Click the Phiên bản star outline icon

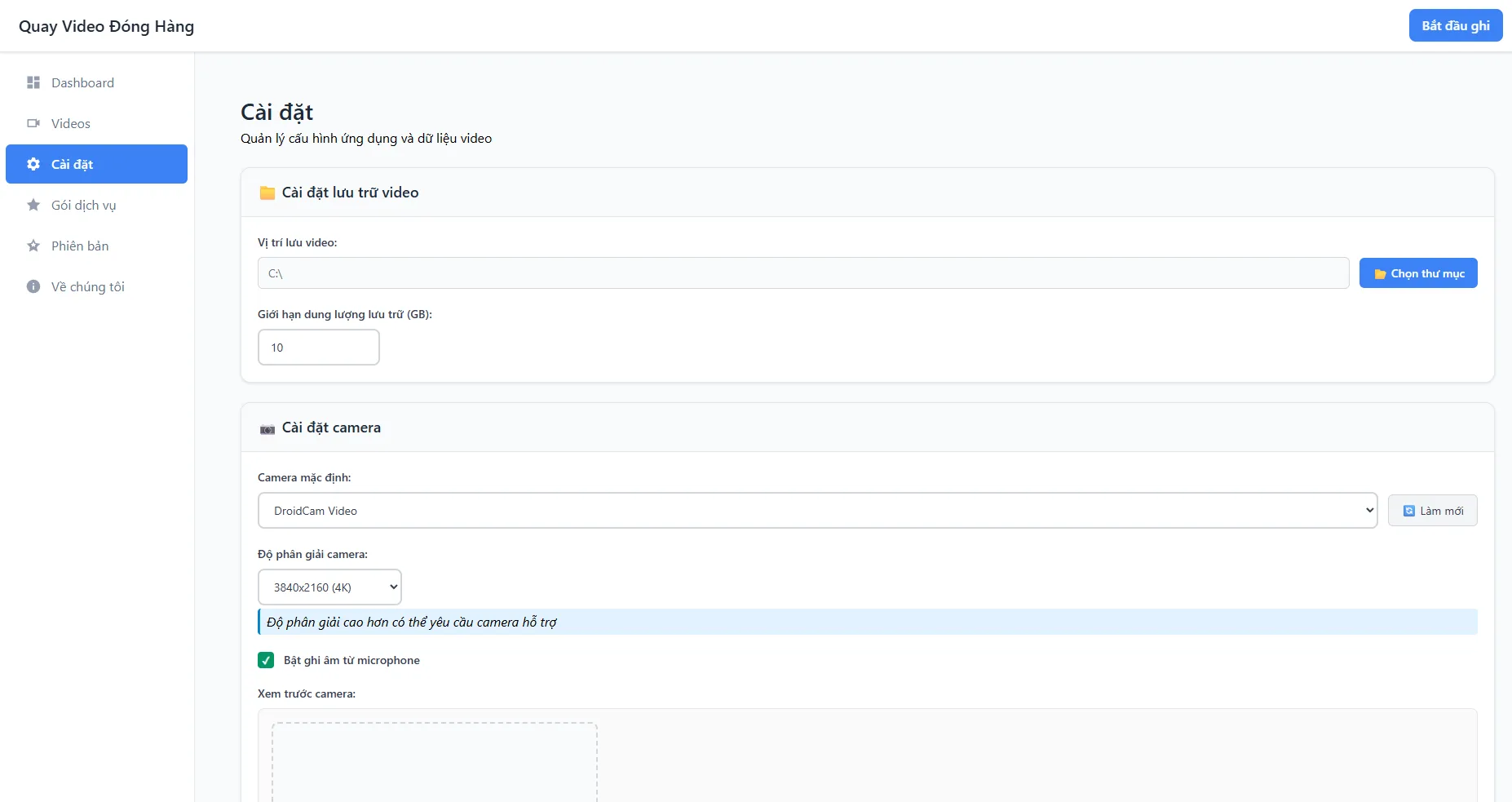33,246
